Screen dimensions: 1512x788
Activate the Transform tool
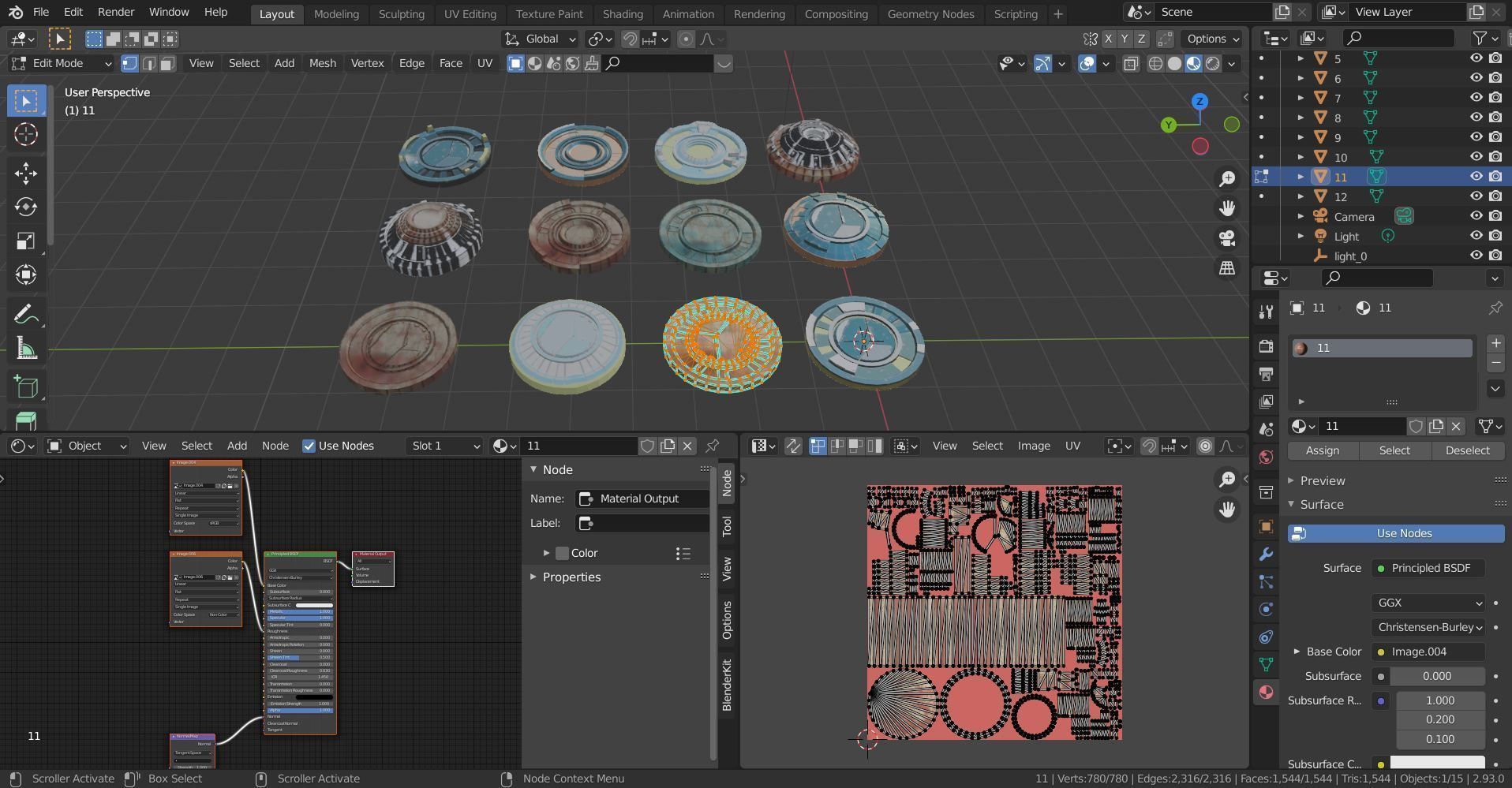(x=26, y=274)
